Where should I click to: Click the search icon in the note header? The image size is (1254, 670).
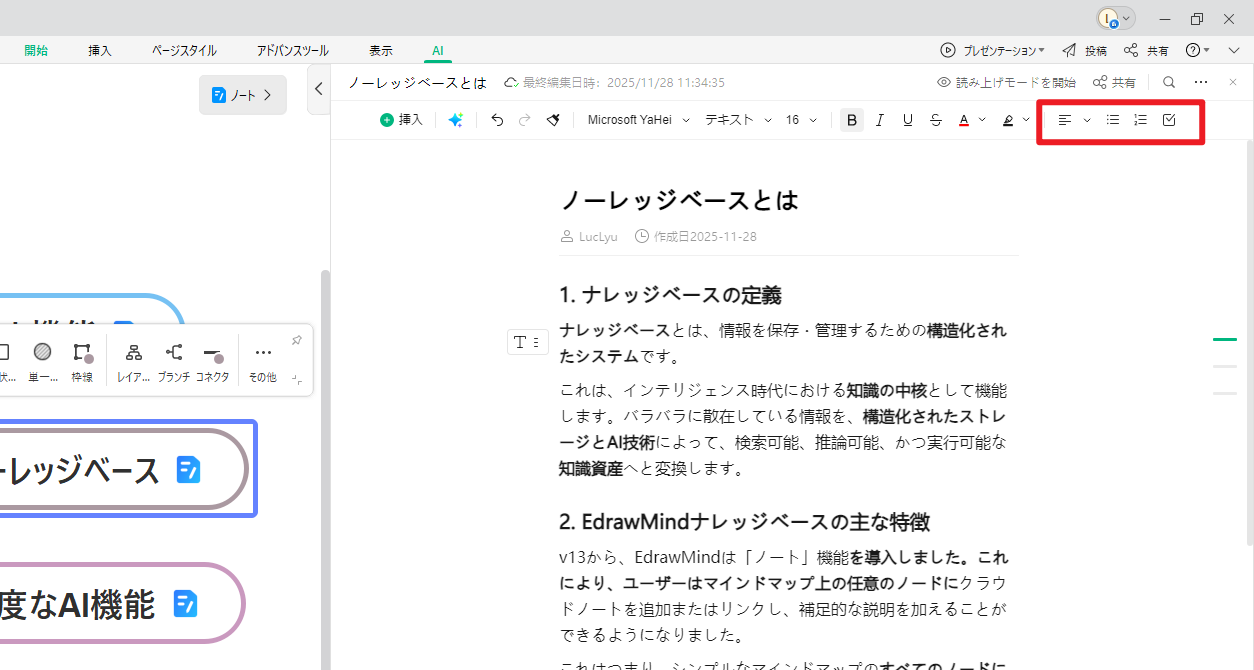(x=1169, y=82)
